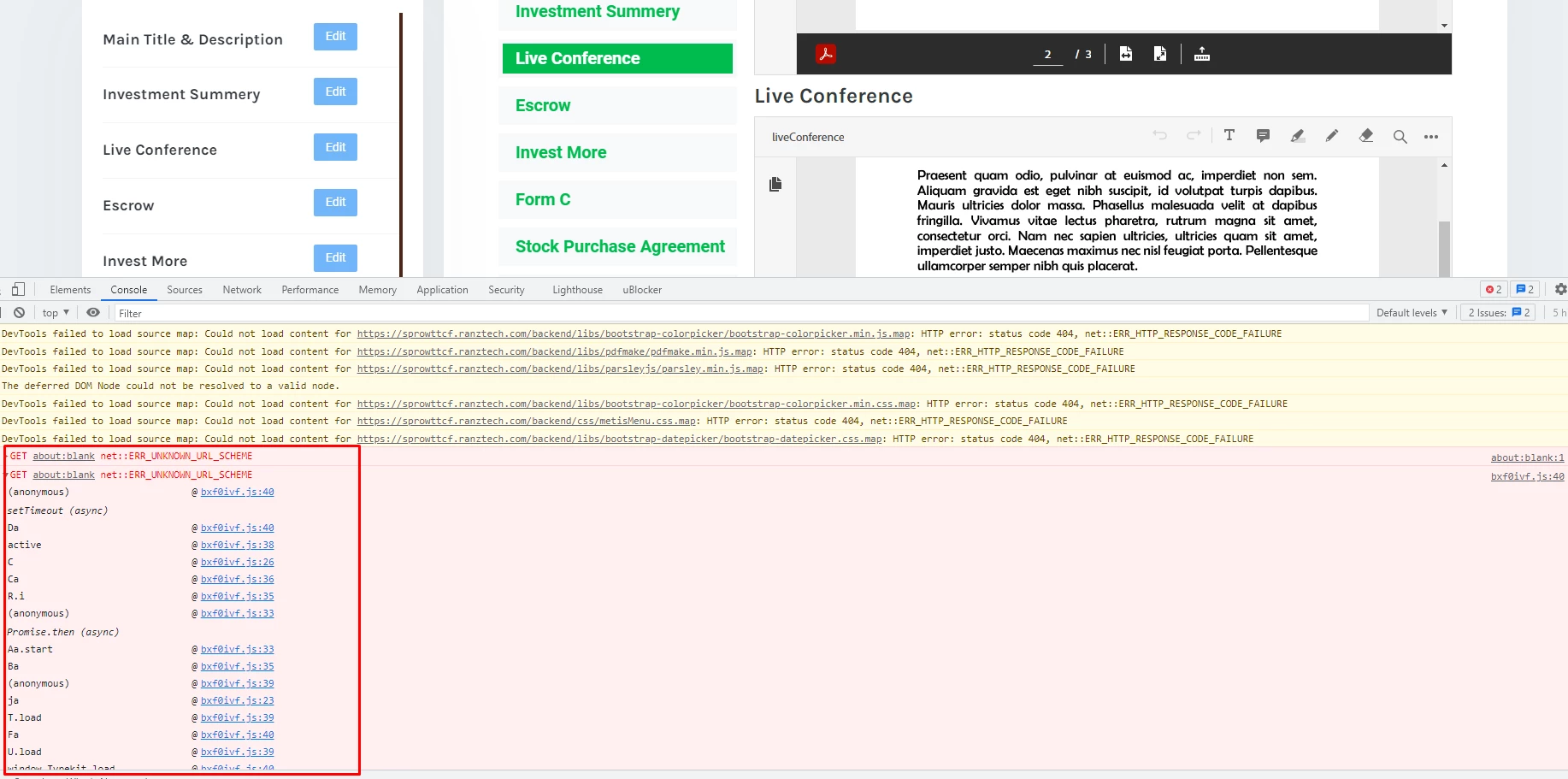Edit the Main Title & Description section
The image size is (1568, 779).
coord(335,36)
